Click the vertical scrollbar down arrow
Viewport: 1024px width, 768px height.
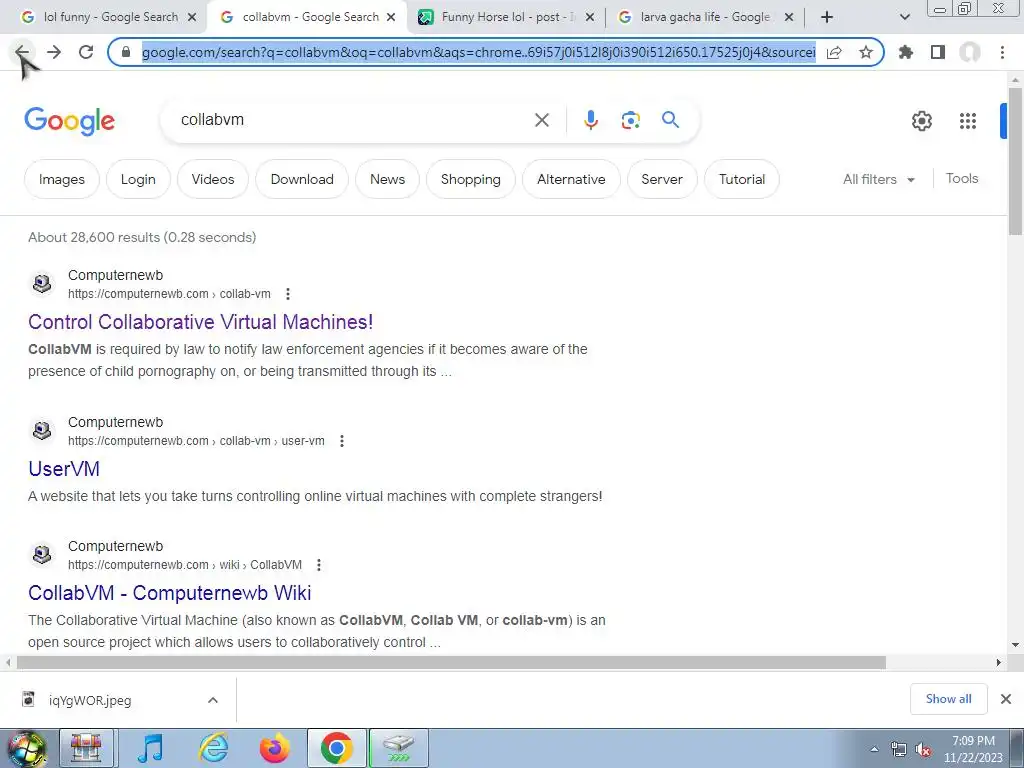click(x=1015, y=645)
